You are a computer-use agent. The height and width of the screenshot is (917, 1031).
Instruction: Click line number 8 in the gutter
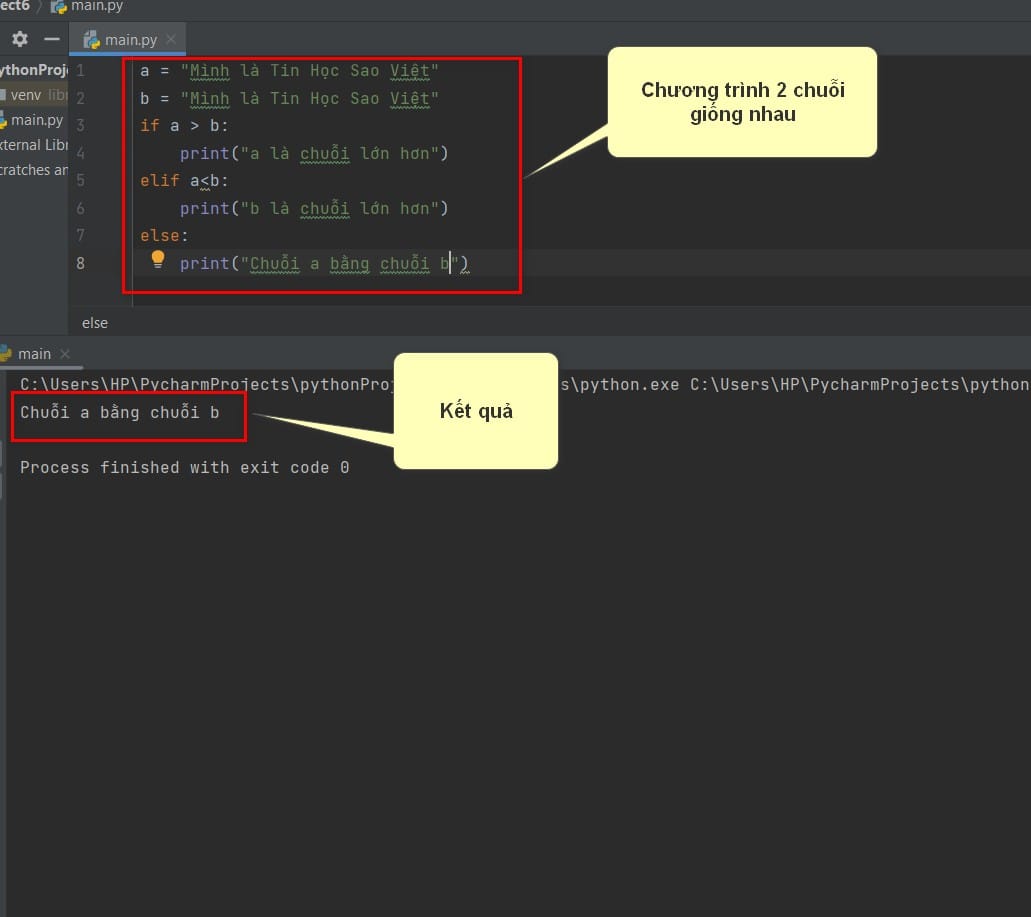tap(80, 263)
